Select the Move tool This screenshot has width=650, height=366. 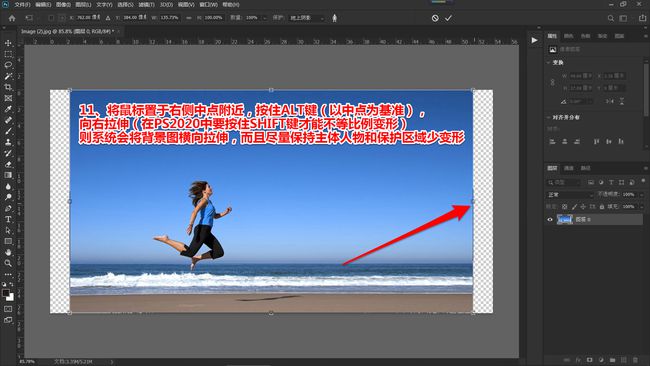tap(8, 43)
